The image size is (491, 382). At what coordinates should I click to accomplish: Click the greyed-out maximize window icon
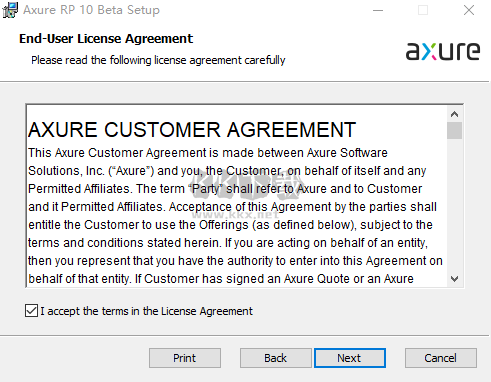point(423,10)
